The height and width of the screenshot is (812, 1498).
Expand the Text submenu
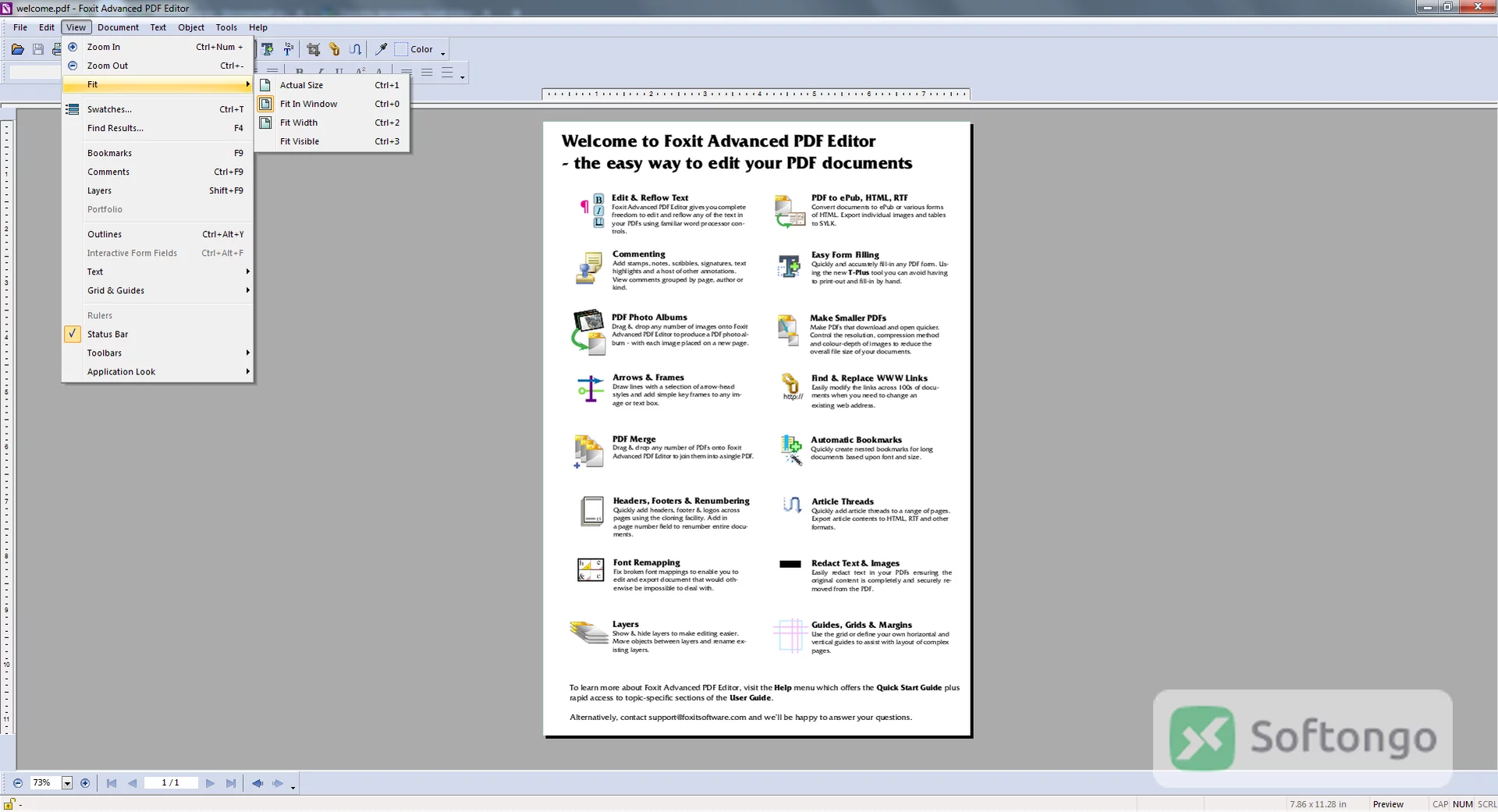(x=157, y=271)
